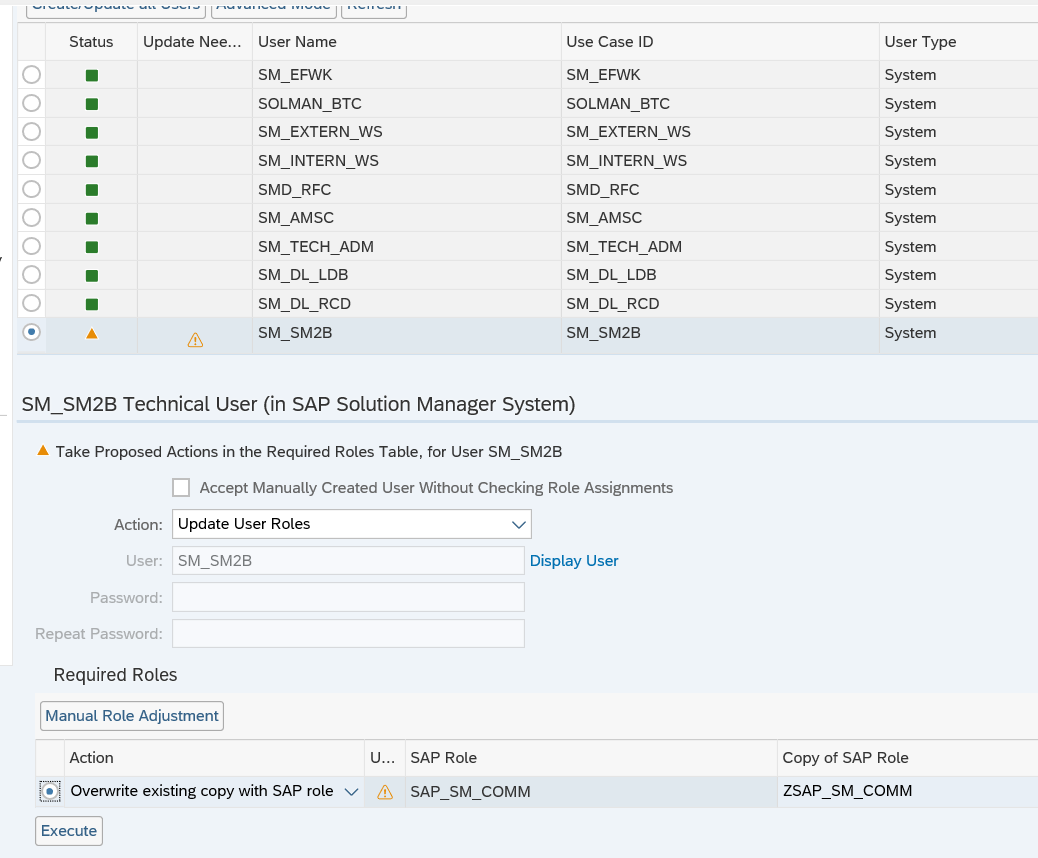Enable Accept Manually Created User checkbox
Screen dimensions: 1038x858
coord(181,488)
